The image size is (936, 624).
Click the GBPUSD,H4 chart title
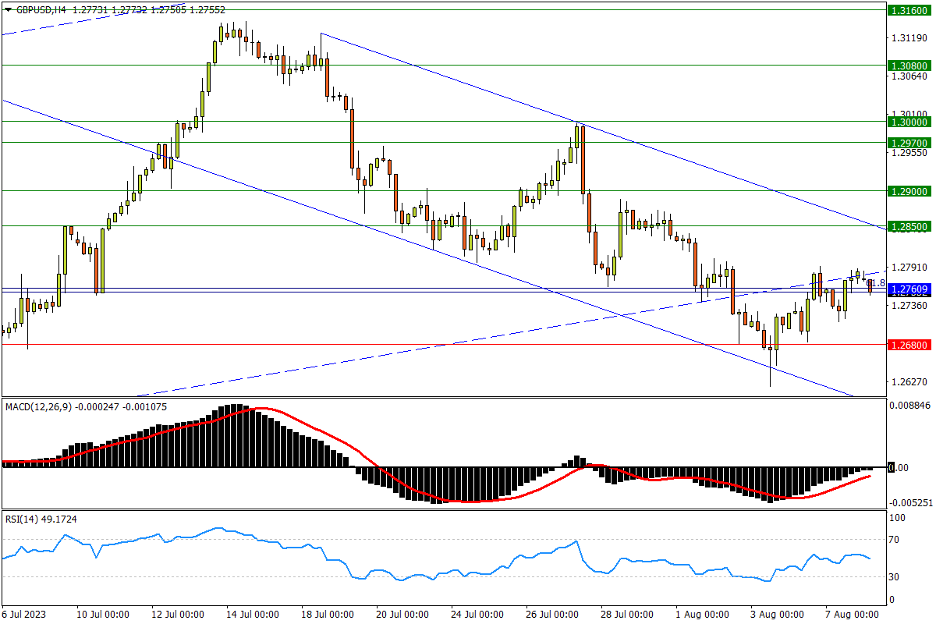40,9
